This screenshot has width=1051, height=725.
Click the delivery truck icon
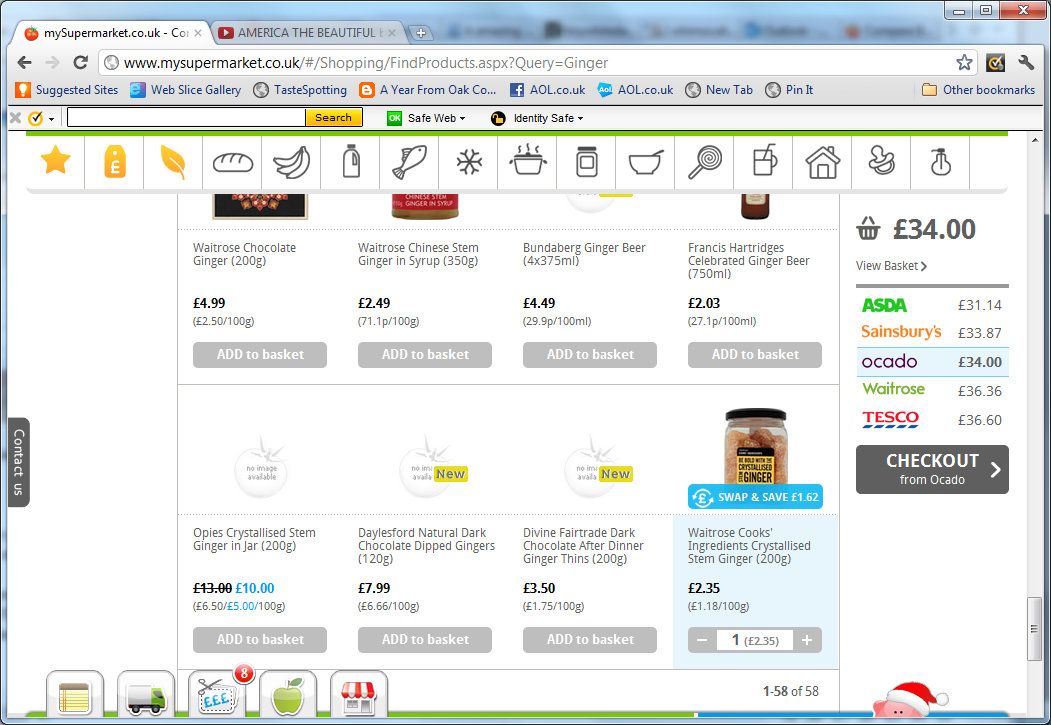(145, 695)
